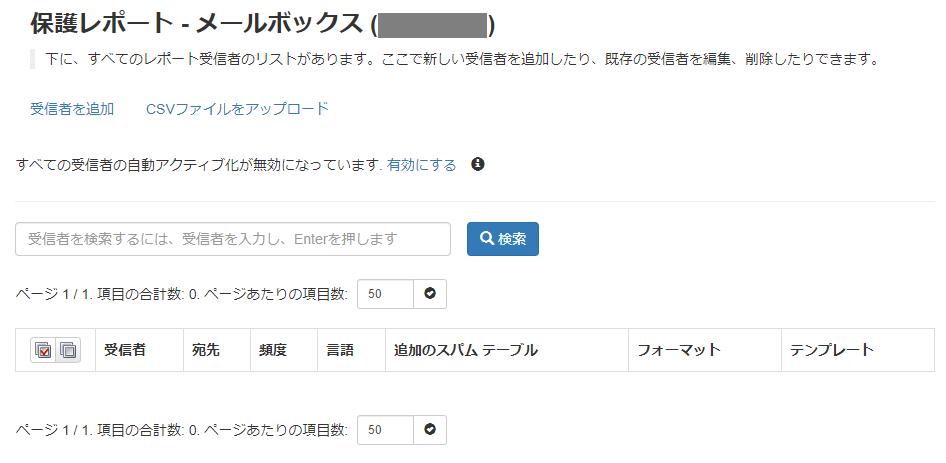Sort by the 宛先 column header

(205, 350)
